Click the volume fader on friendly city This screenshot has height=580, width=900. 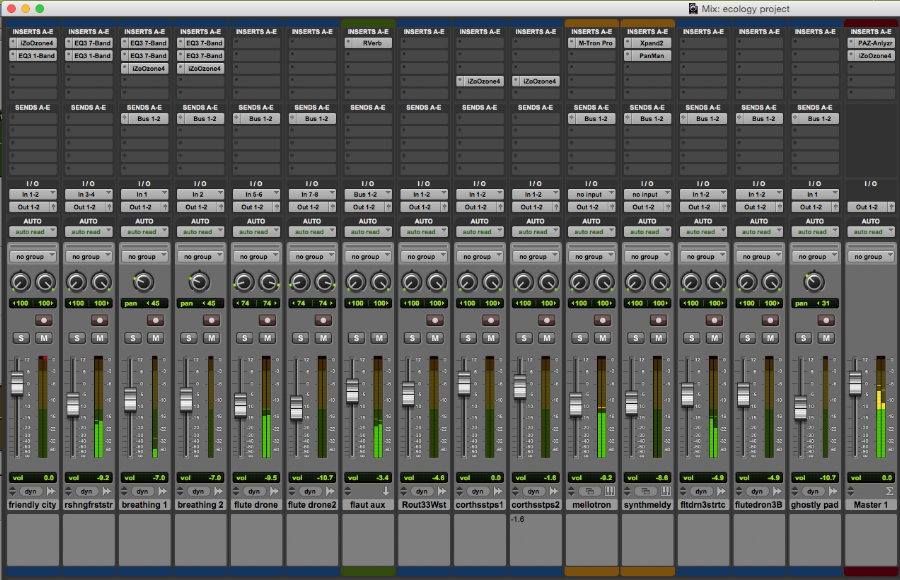pos(17,384)
